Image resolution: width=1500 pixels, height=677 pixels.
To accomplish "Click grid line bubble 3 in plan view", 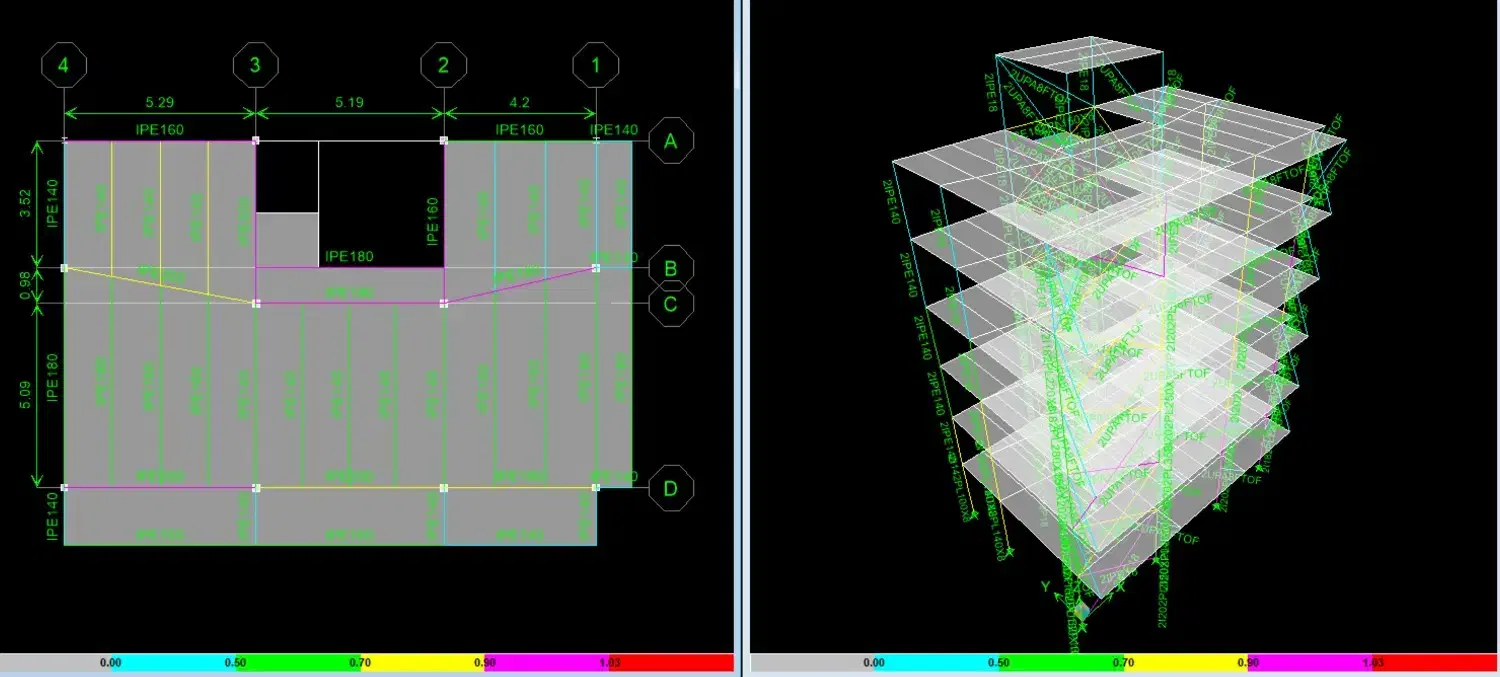I will coord(256,66).
